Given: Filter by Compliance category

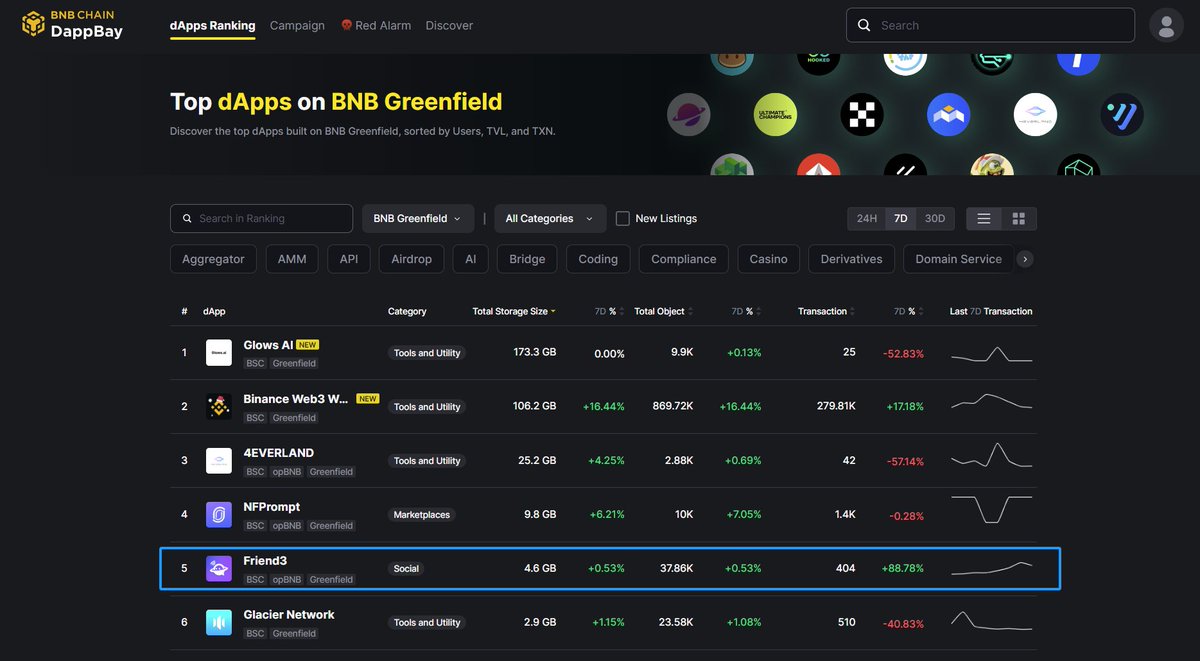Looking at the screenshot, I should tap(684, 259).
